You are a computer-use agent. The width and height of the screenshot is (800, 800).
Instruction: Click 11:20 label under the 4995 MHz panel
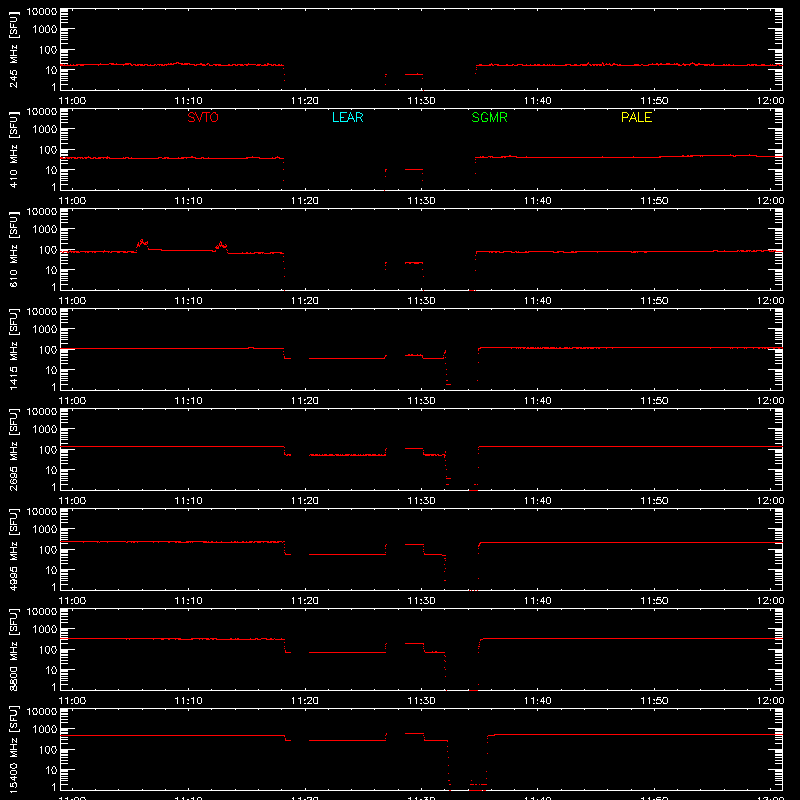(x=305, y=601)
